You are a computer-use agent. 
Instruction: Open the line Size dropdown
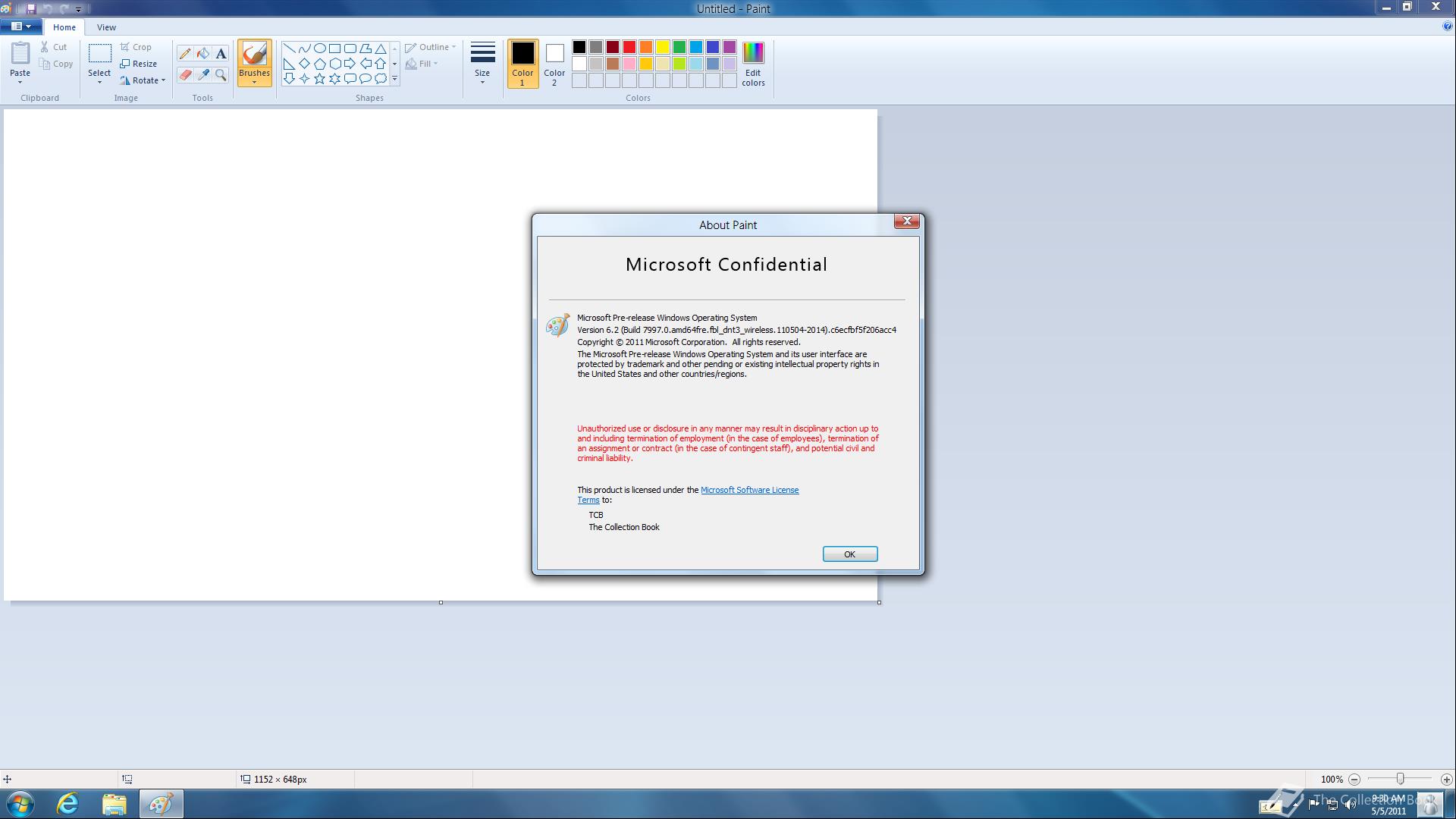[x=482, y=64]
